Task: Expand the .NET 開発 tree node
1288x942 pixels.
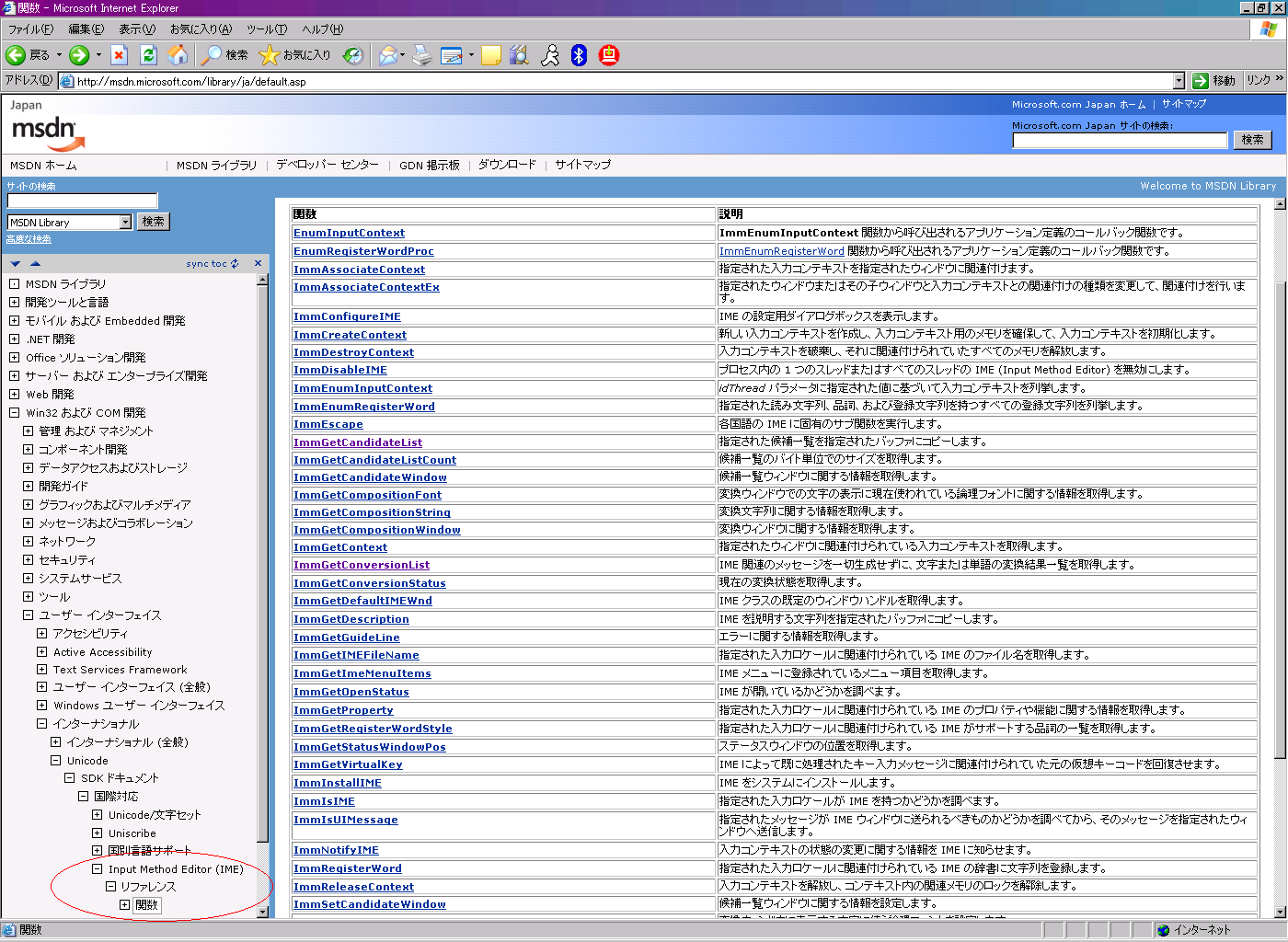Action: coord(14,339)
